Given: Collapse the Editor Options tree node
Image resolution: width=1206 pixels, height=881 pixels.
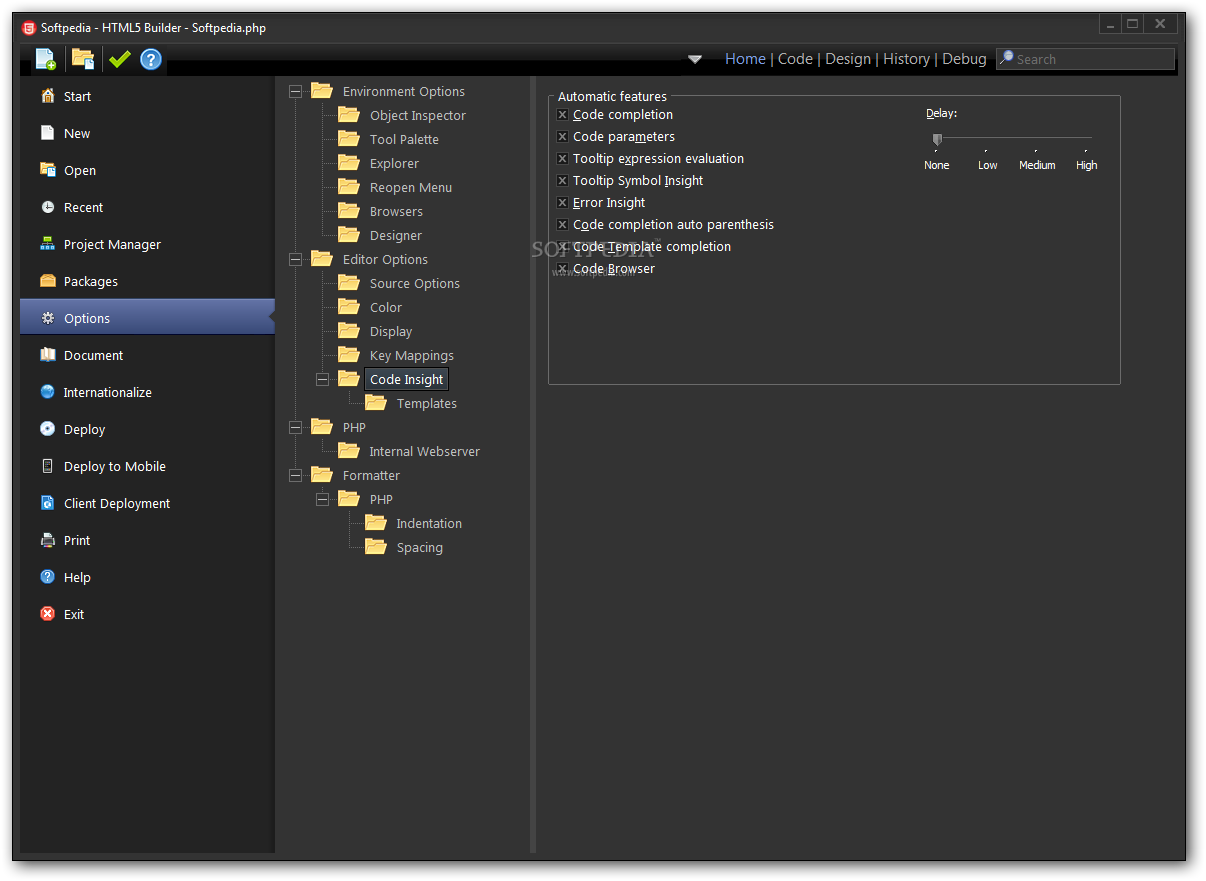Looking at the screenshot, I should coord(295,259).
